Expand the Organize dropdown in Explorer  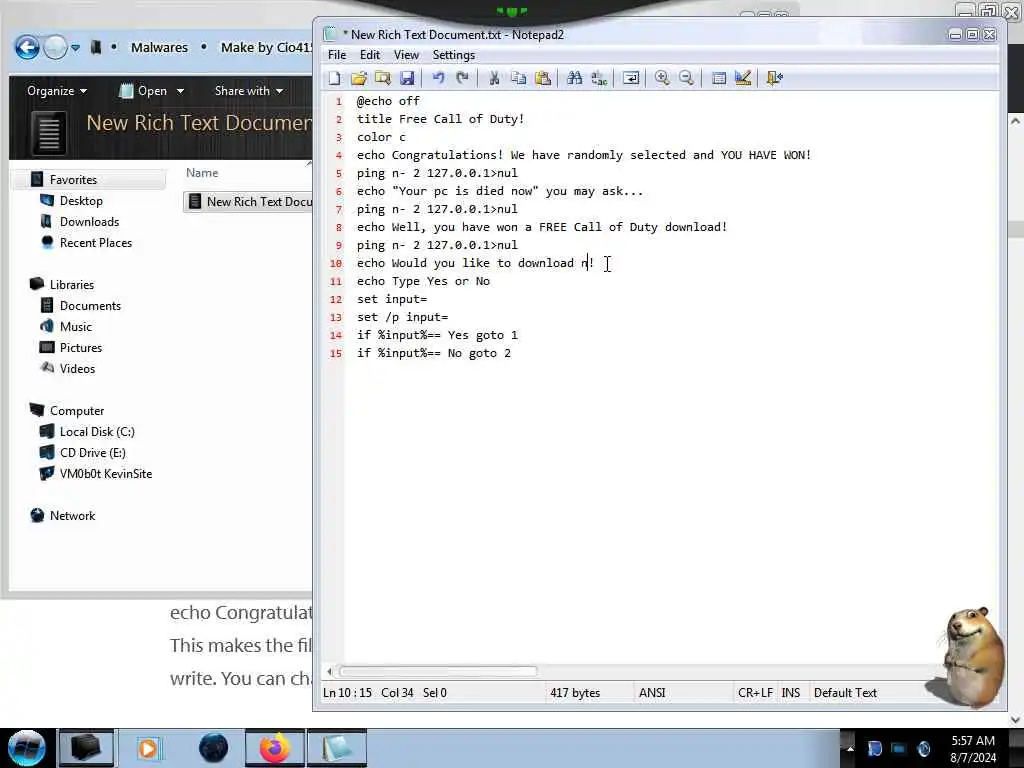(57, 91)
